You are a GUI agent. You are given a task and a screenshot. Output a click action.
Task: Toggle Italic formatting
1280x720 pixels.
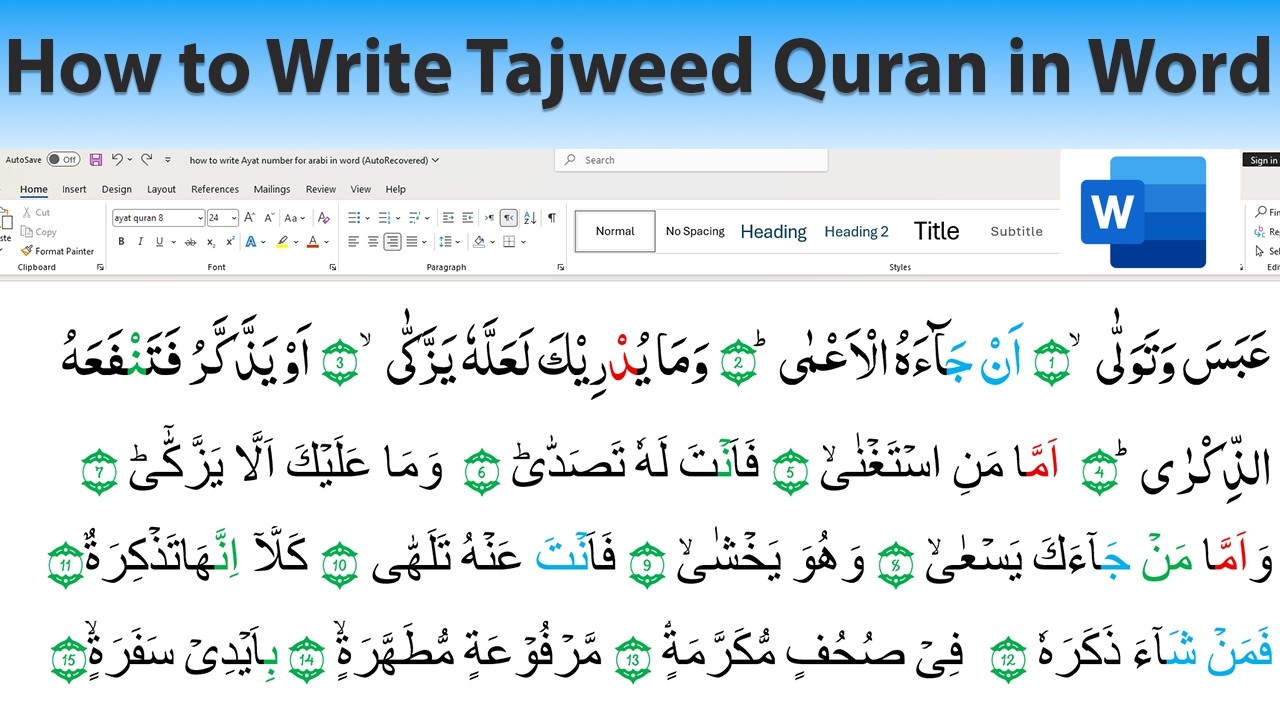pyautogui.click(x=140, y=241)
